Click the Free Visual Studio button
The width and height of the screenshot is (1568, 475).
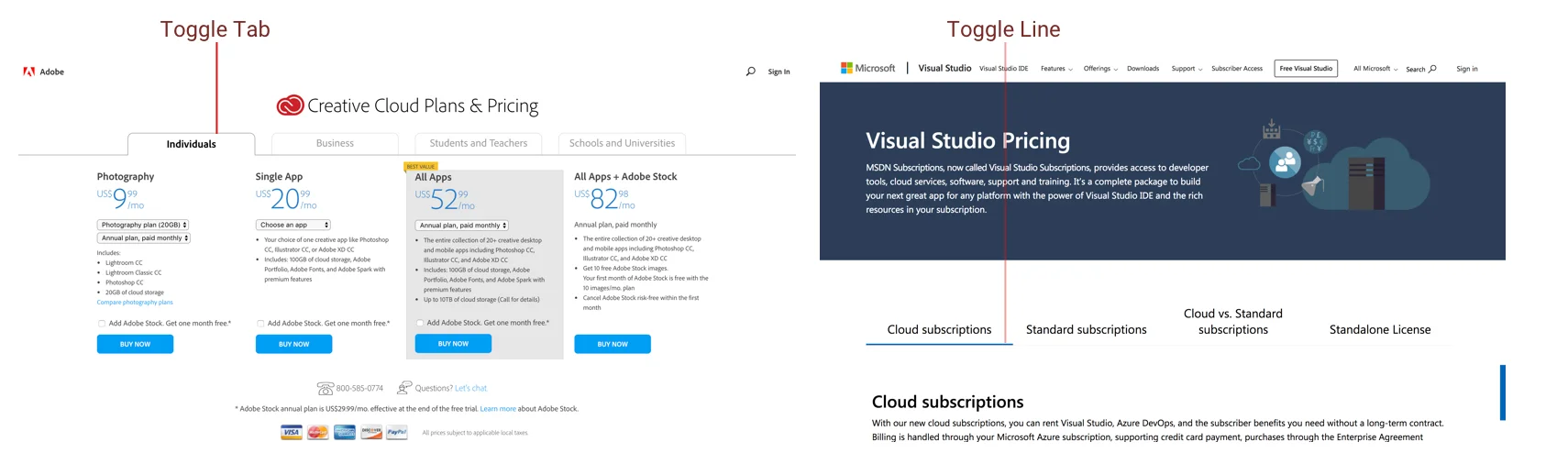tap(1306, 69)
